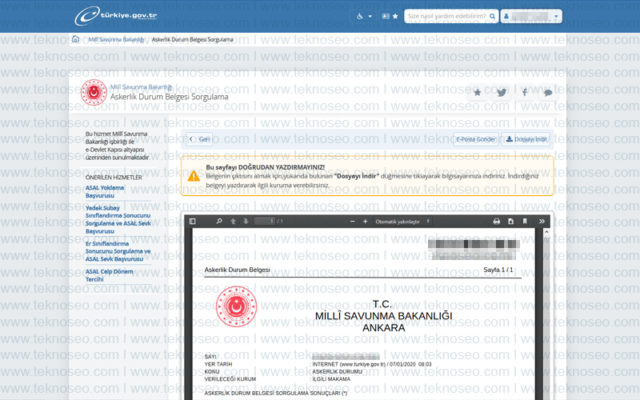
Task: Click the PDF page number field
Action: (264, 221)
